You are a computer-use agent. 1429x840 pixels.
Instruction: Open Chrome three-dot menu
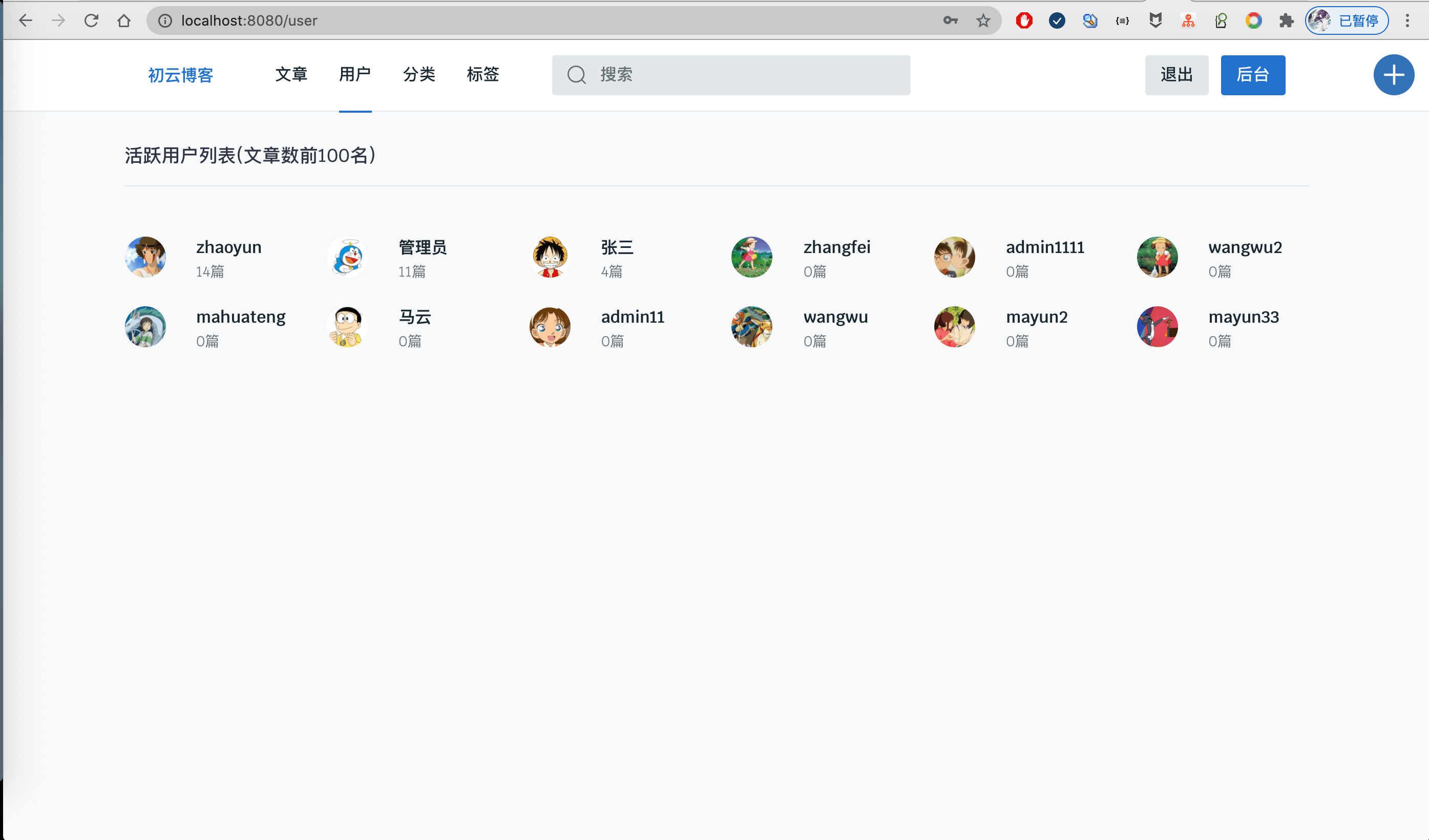[x=1407, y=21]
